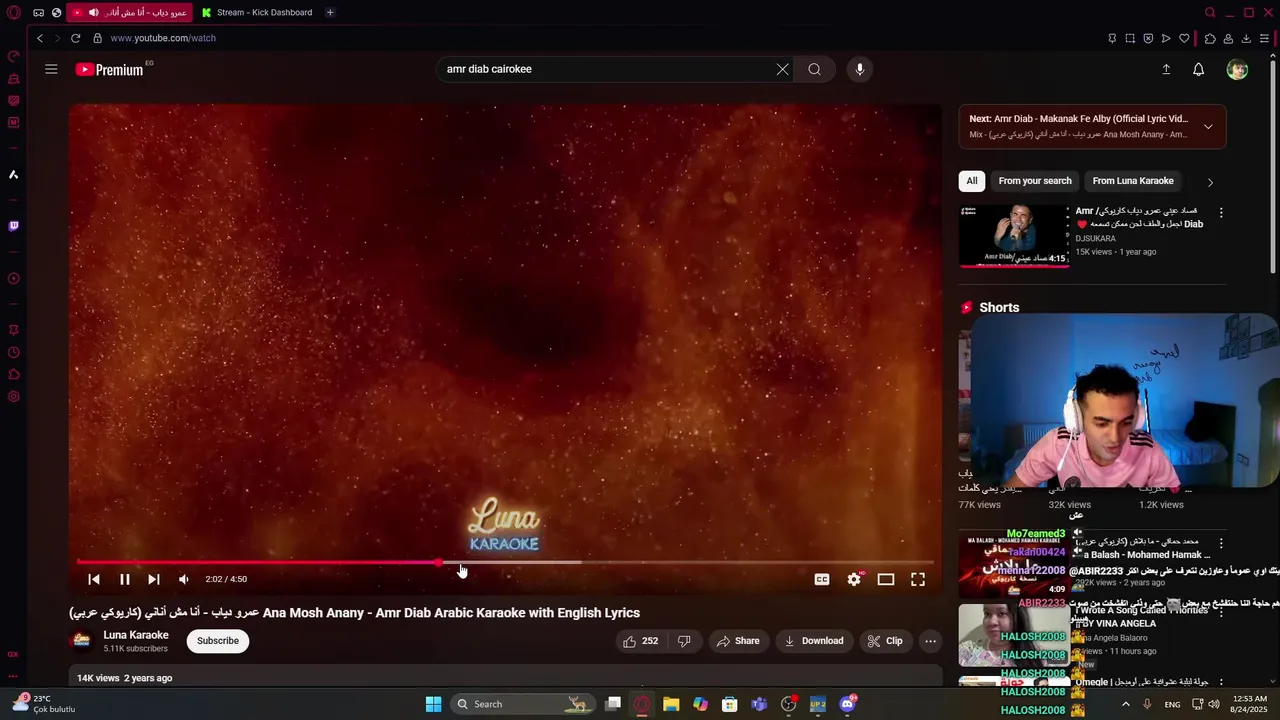1280x720 pixels.
Task: Open more actions three-dot menu under video
Action: (x=930, y=641)
